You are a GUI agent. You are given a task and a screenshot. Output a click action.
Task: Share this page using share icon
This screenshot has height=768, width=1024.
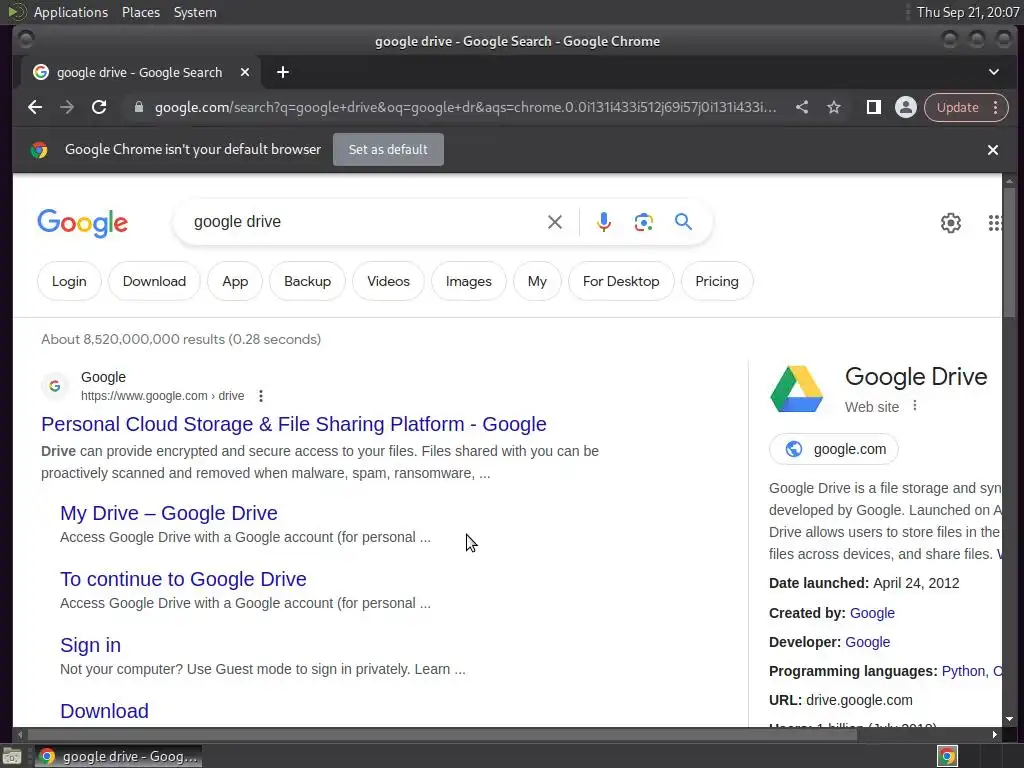coord(802,107)
